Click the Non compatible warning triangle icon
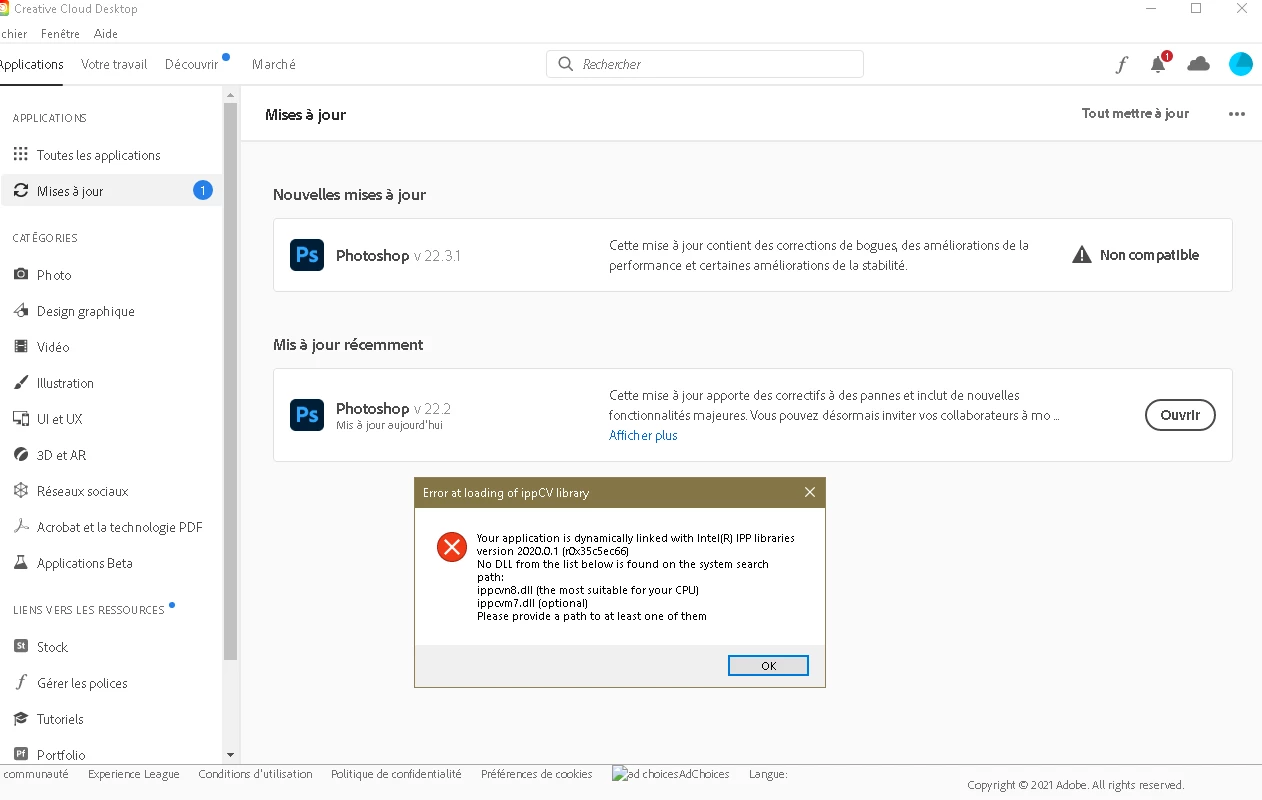This screenshot has width=1262, height=800. [1082, 255]
